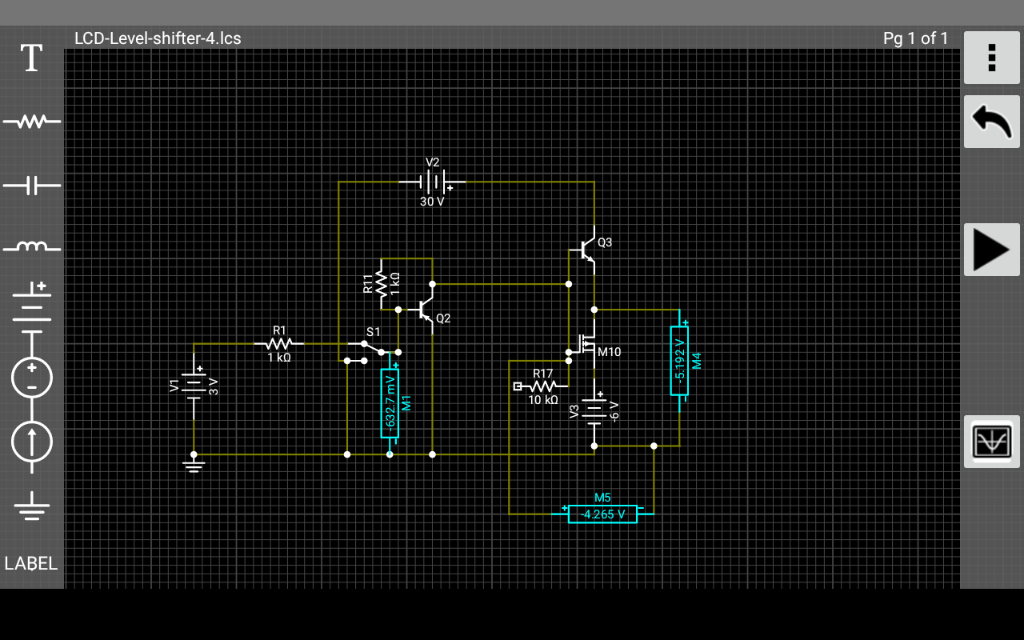Select the inductor component tool
The width and height of the screenshot is (1024, 640).
pyautogui.click(x=31, y=247)
